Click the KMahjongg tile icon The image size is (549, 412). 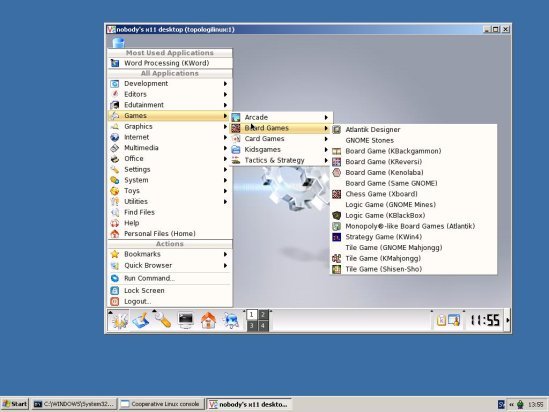pyautogui.click(x=336, y=258)
